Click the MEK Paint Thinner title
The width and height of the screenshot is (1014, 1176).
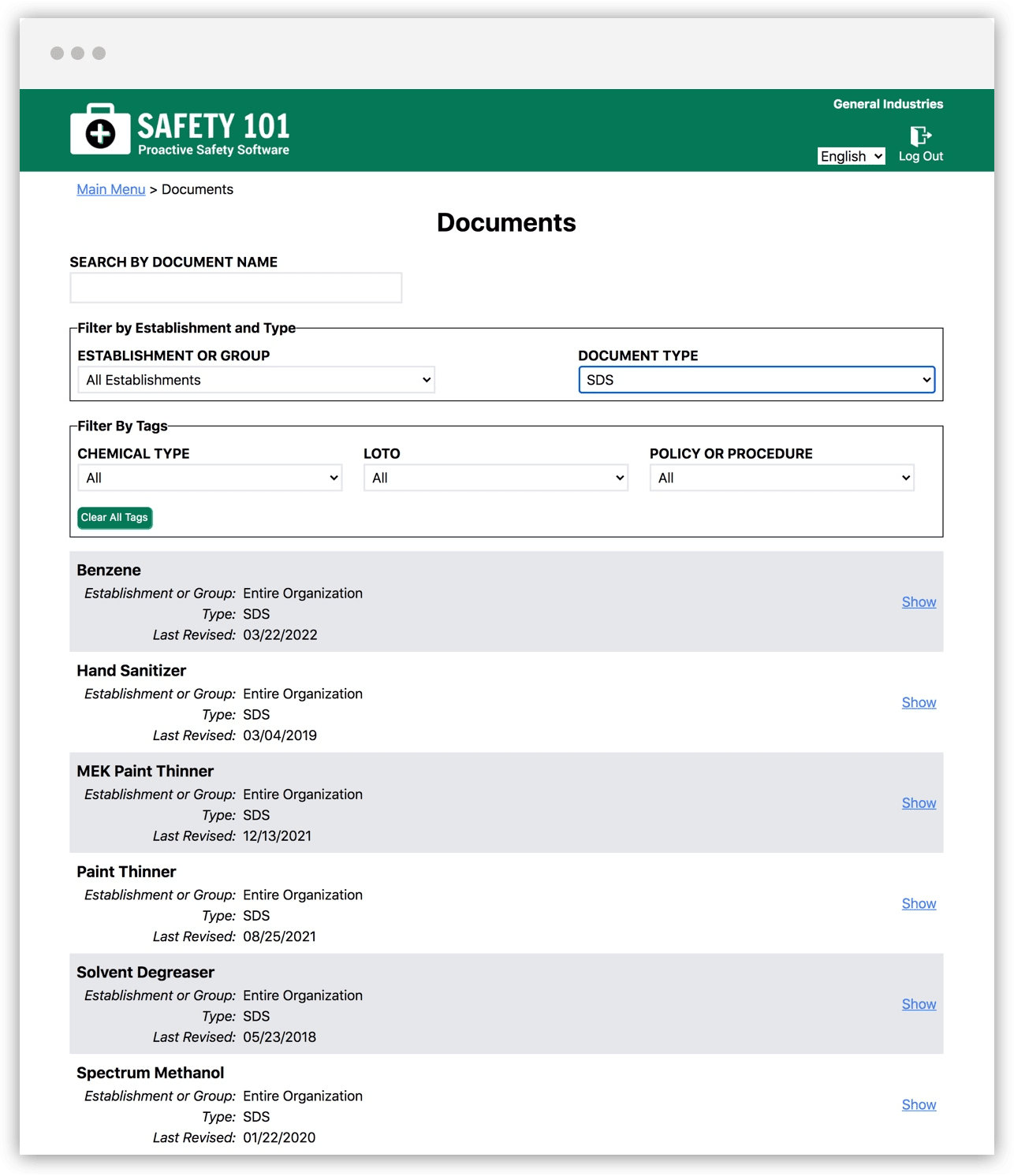[x=145, y=771]
